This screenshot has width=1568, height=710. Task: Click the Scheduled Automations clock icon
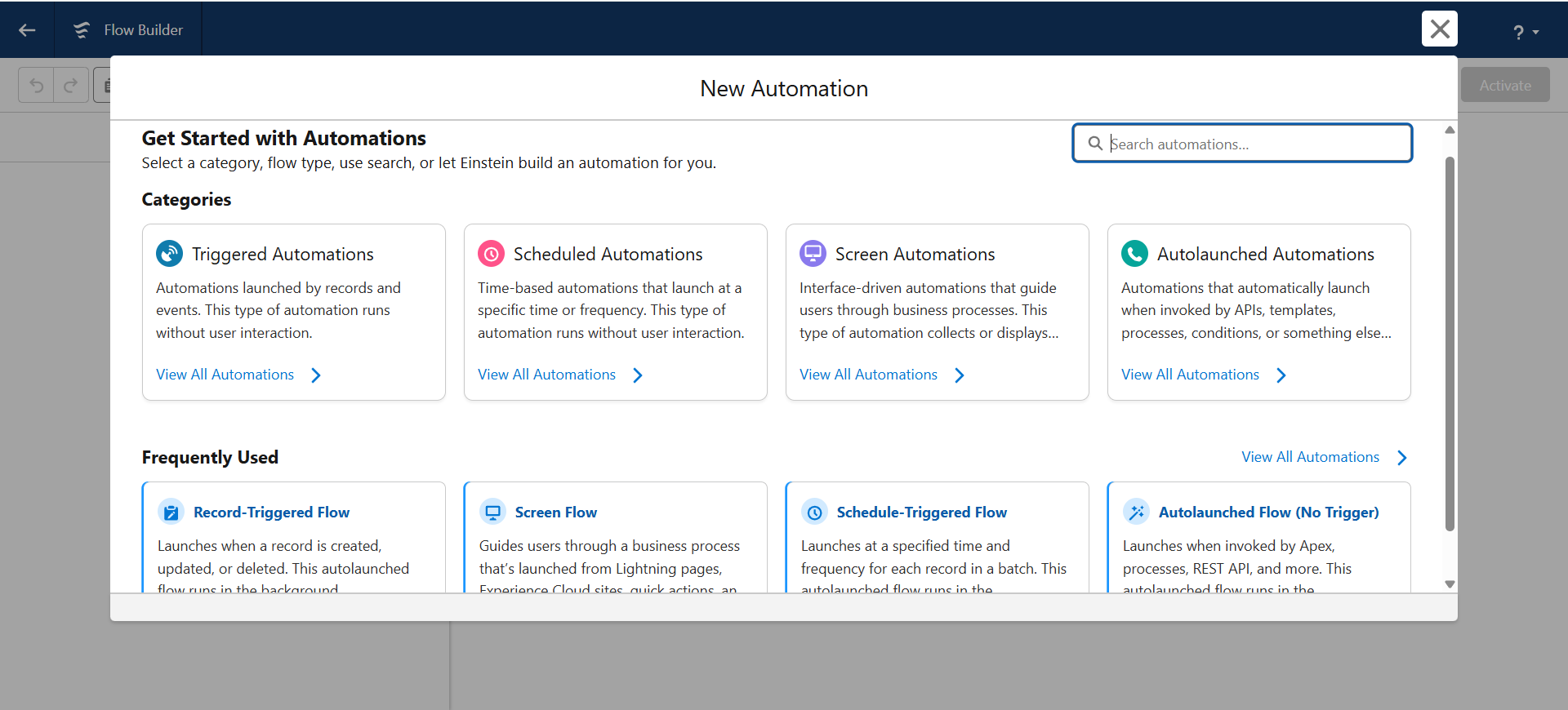click(492, 254)
